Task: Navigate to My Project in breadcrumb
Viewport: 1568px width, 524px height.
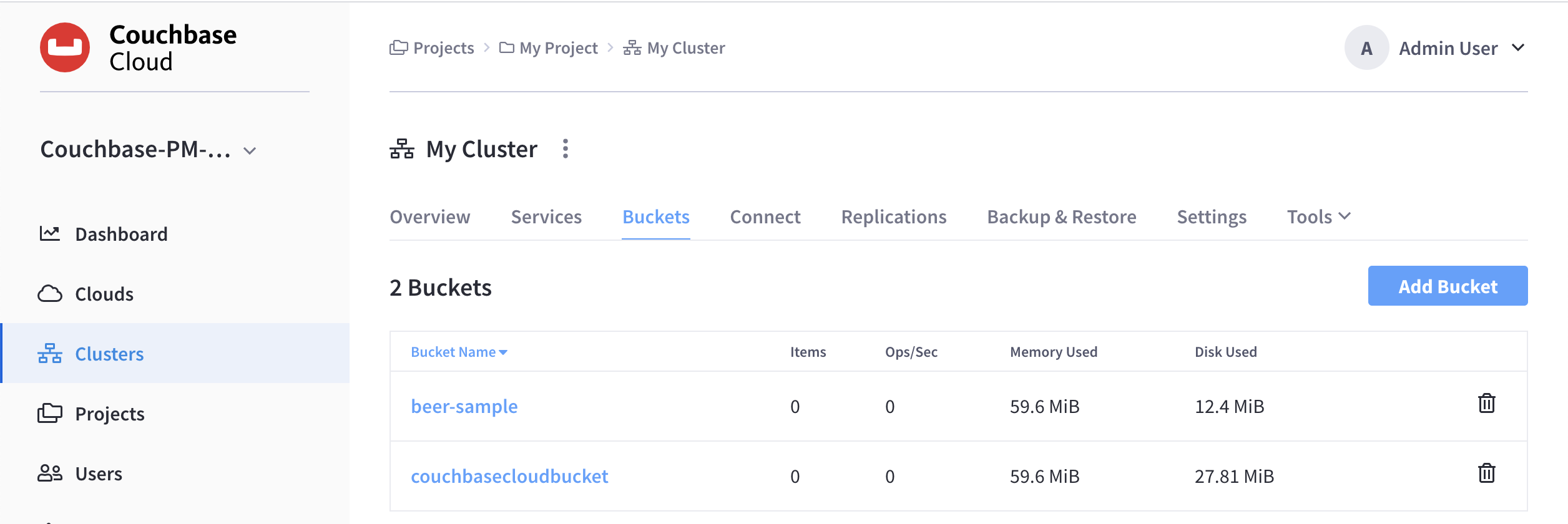Action: 558,48
